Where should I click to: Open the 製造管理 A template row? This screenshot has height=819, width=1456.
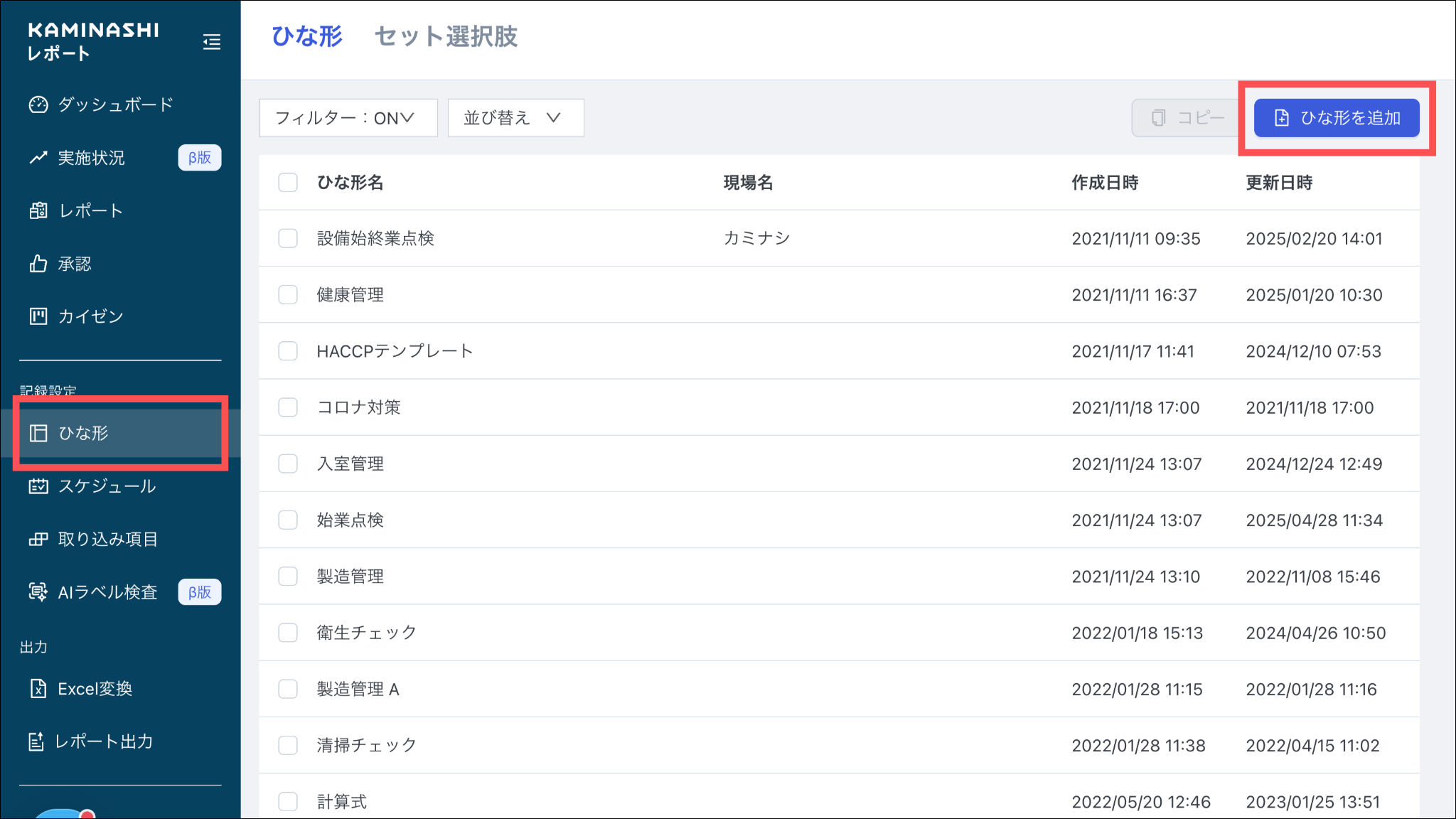point(358,689)
